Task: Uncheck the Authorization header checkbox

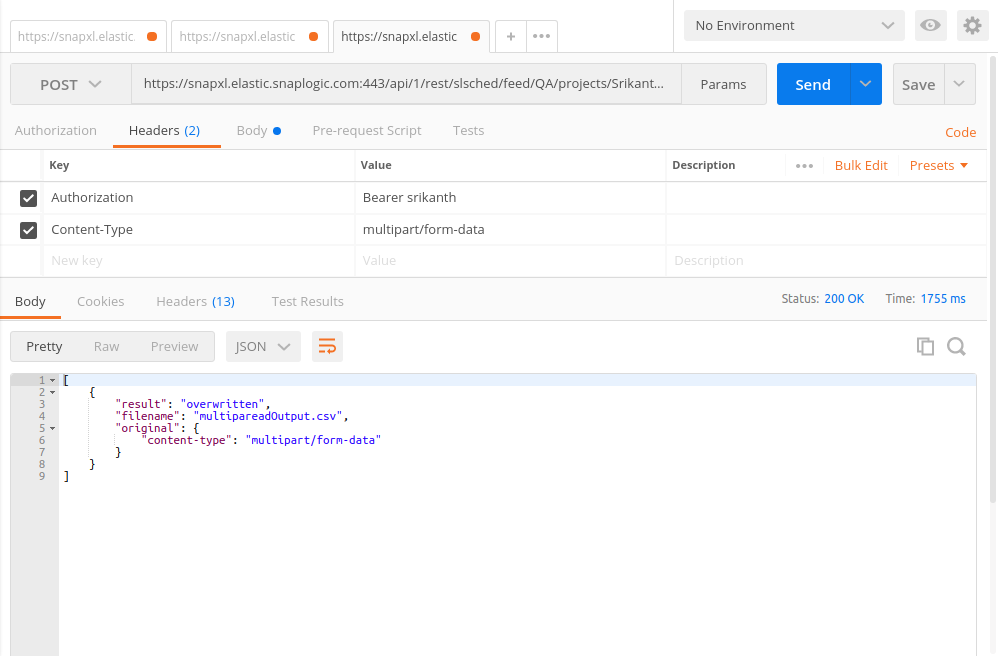Action: [29, 198]
